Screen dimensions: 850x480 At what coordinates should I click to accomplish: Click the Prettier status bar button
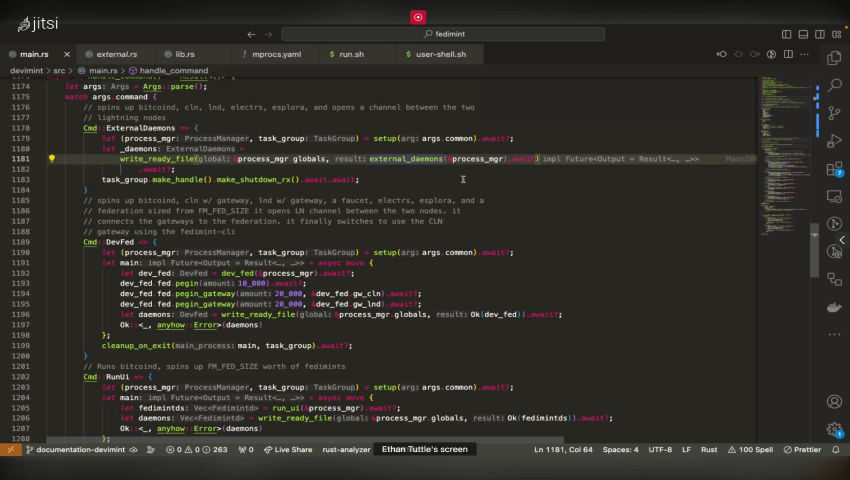coord(805,450)
